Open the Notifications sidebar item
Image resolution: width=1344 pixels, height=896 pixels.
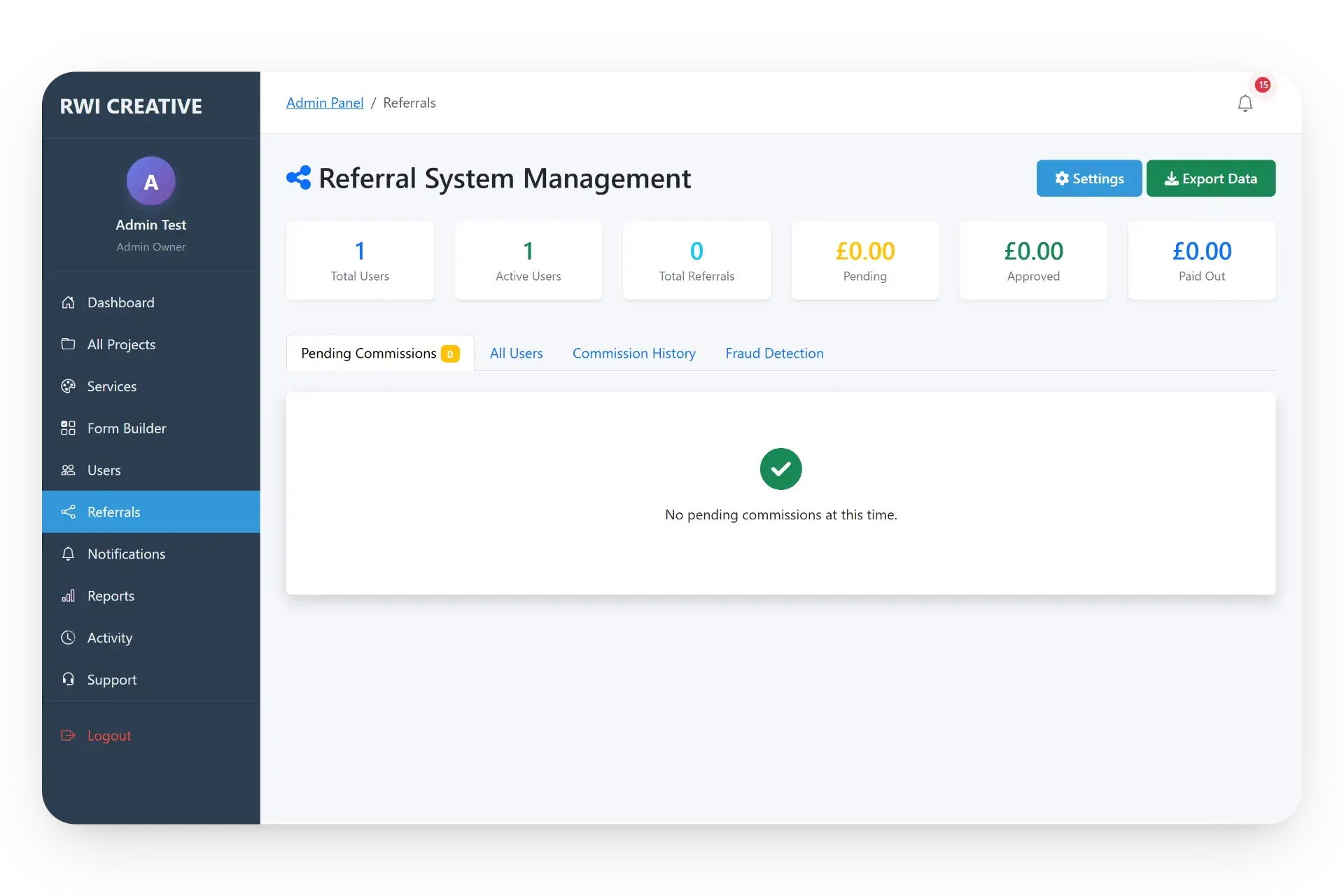click(x=126, y=554)
